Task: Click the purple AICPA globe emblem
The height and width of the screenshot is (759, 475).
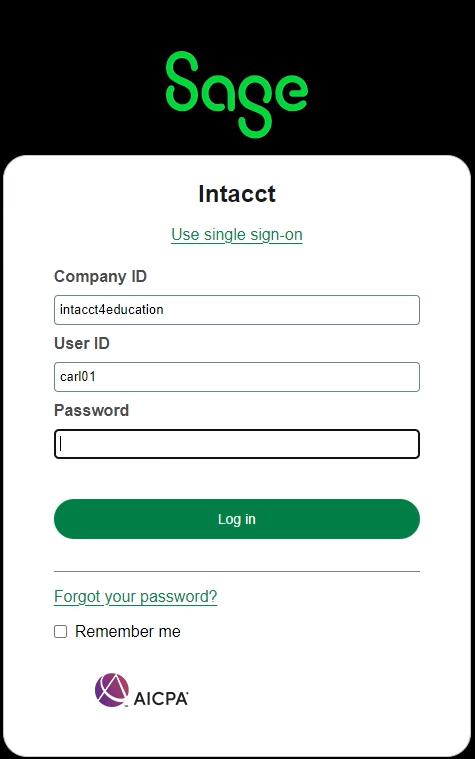Action: pyautogui.click(x=112, y=690)
